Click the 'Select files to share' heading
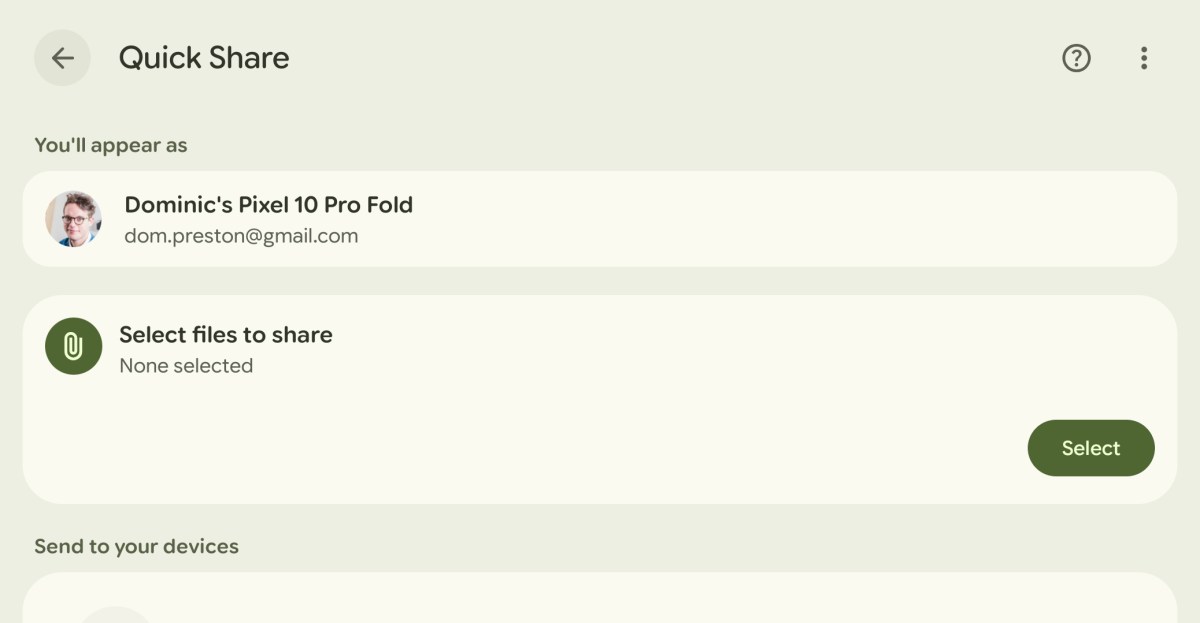This screenshot has width=1200, height=623. 226,335
